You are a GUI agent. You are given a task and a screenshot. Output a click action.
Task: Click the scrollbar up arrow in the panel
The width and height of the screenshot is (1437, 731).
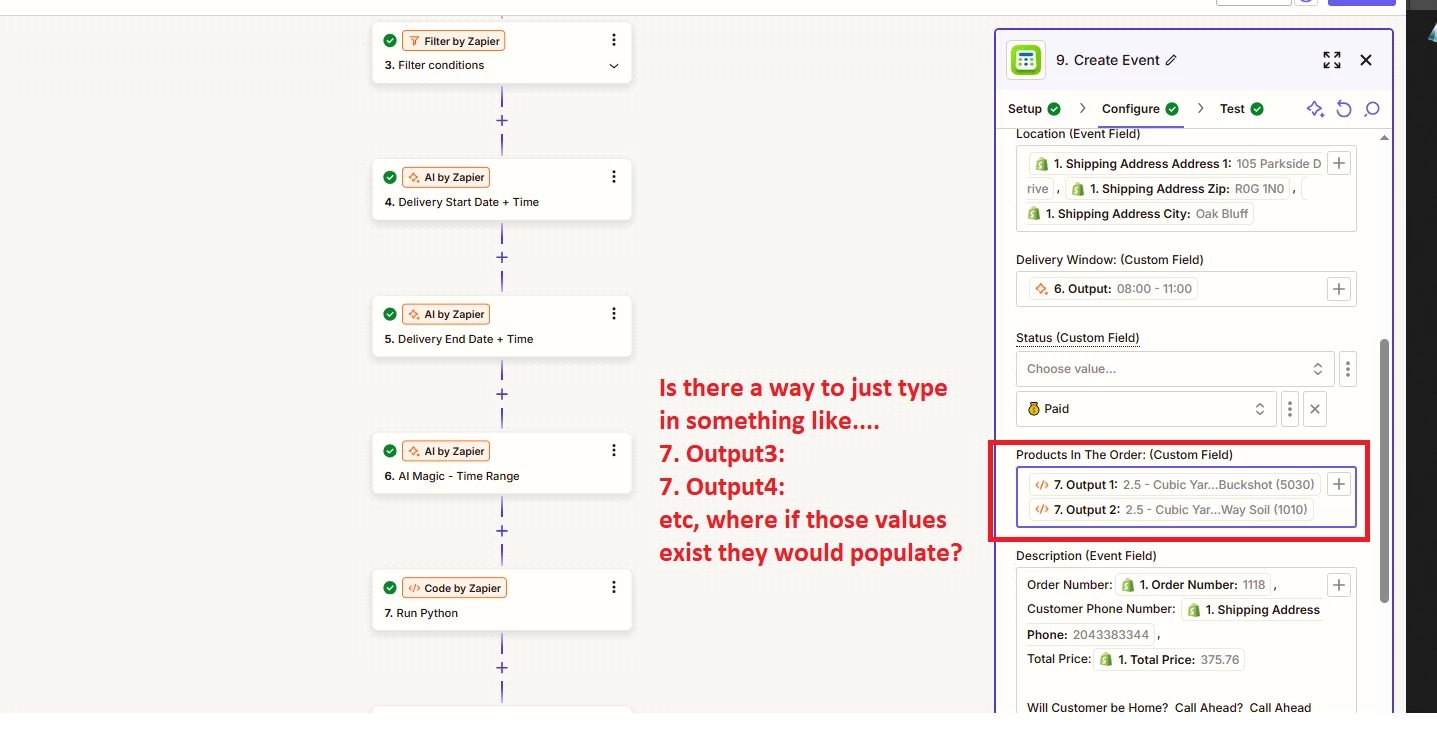(x=1384, y=138)
